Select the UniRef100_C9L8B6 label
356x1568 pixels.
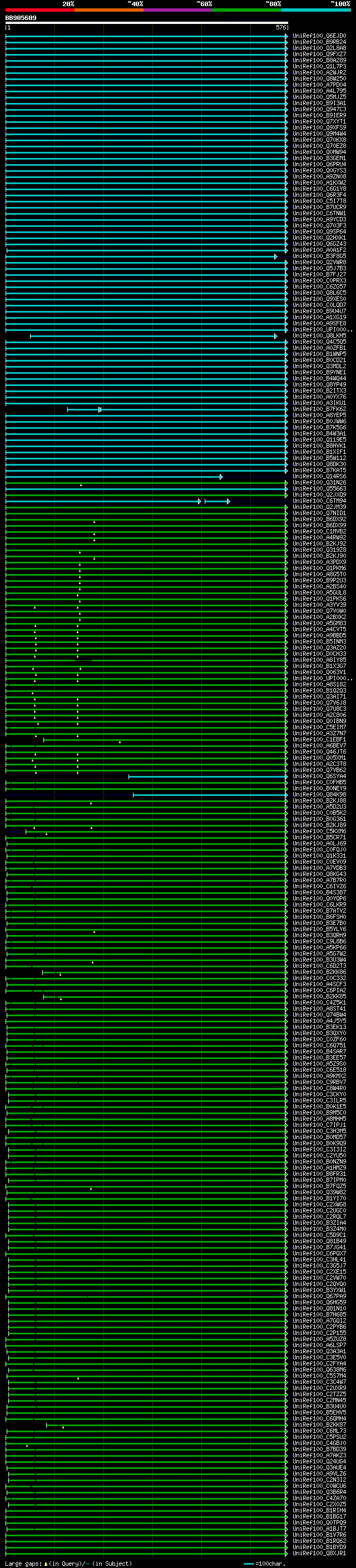pyautogui.click(x=319, y=942)
